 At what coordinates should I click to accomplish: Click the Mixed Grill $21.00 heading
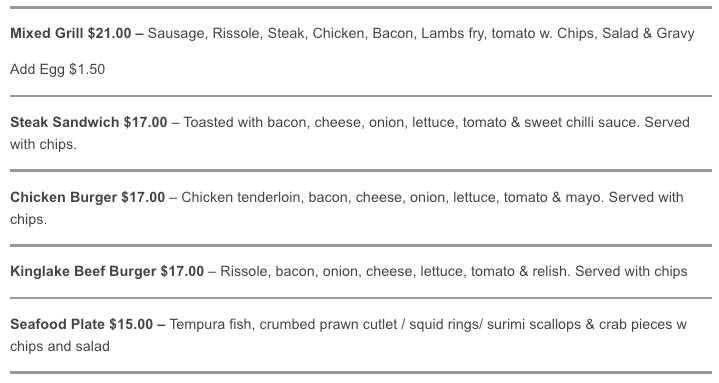pos(71,33)
